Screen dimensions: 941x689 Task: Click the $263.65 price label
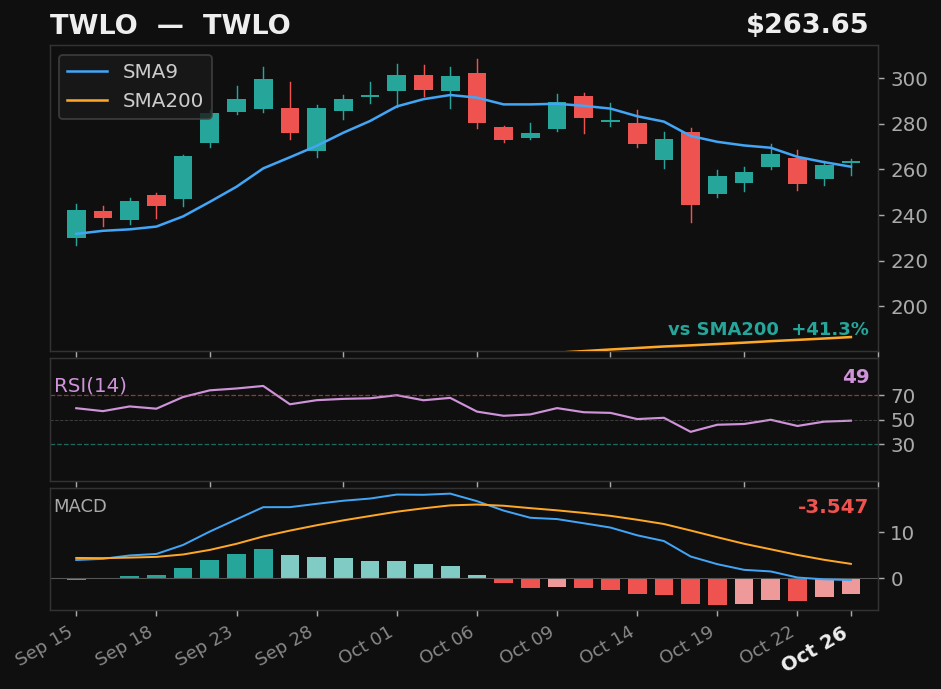807,25
